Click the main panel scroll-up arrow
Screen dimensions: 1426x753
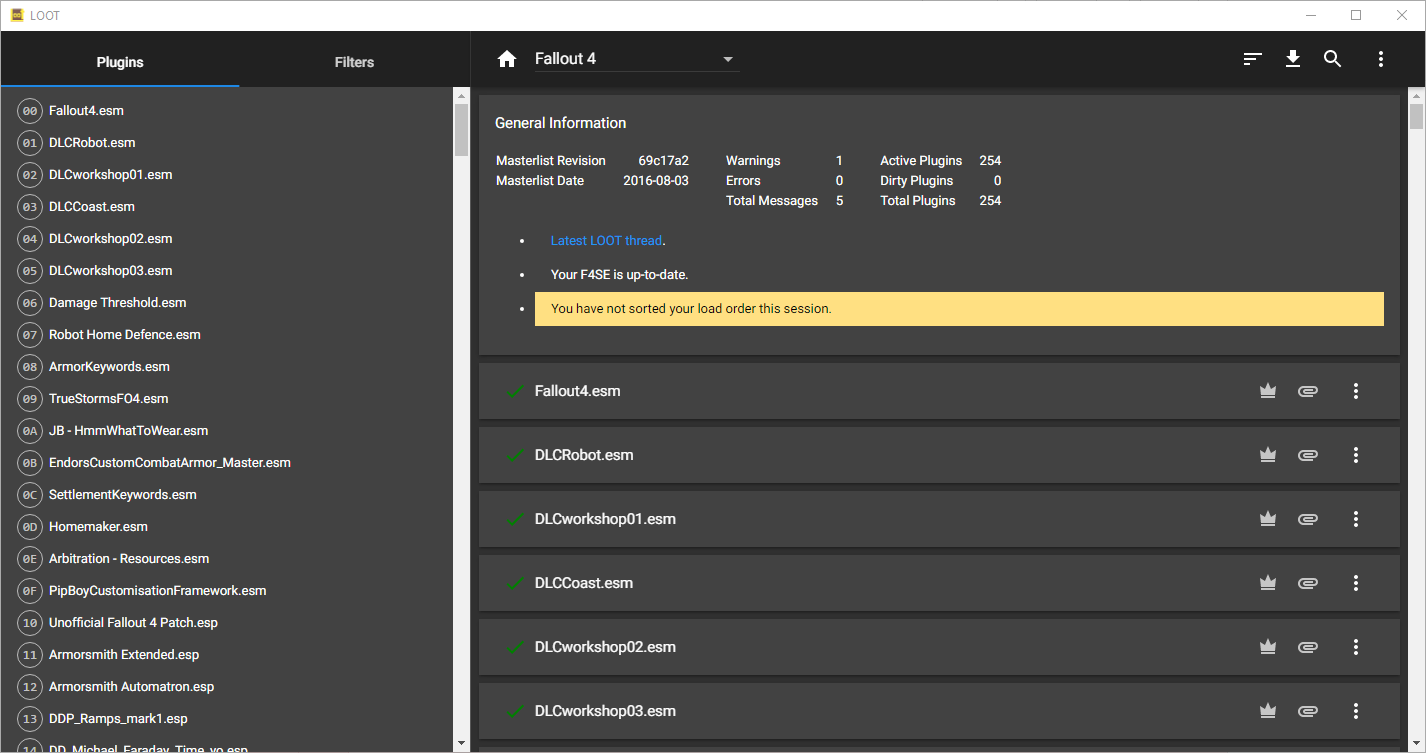pos(1416,95)
